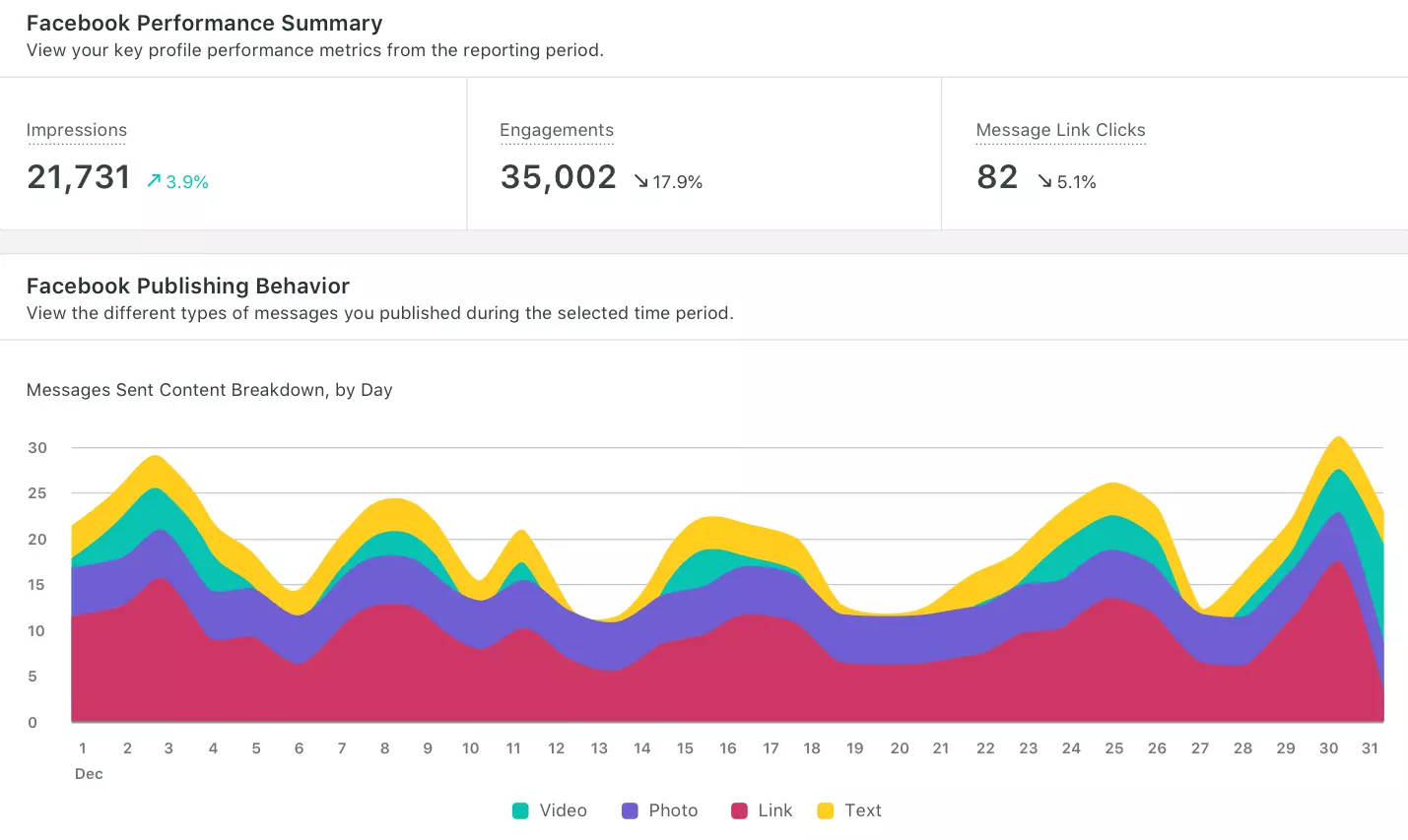
Task: Click the 17.9% change percentage
Action: click(x=678, y=182)
